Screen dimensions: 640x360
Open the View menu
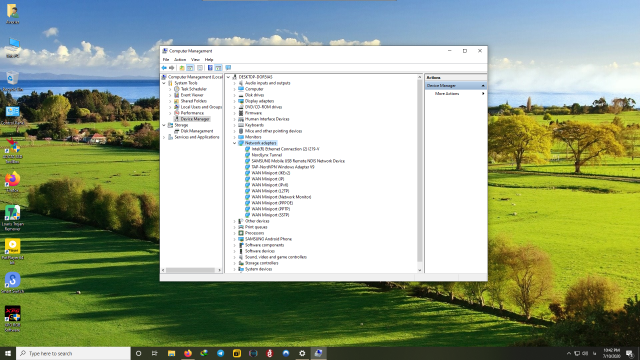click(196, 60)
